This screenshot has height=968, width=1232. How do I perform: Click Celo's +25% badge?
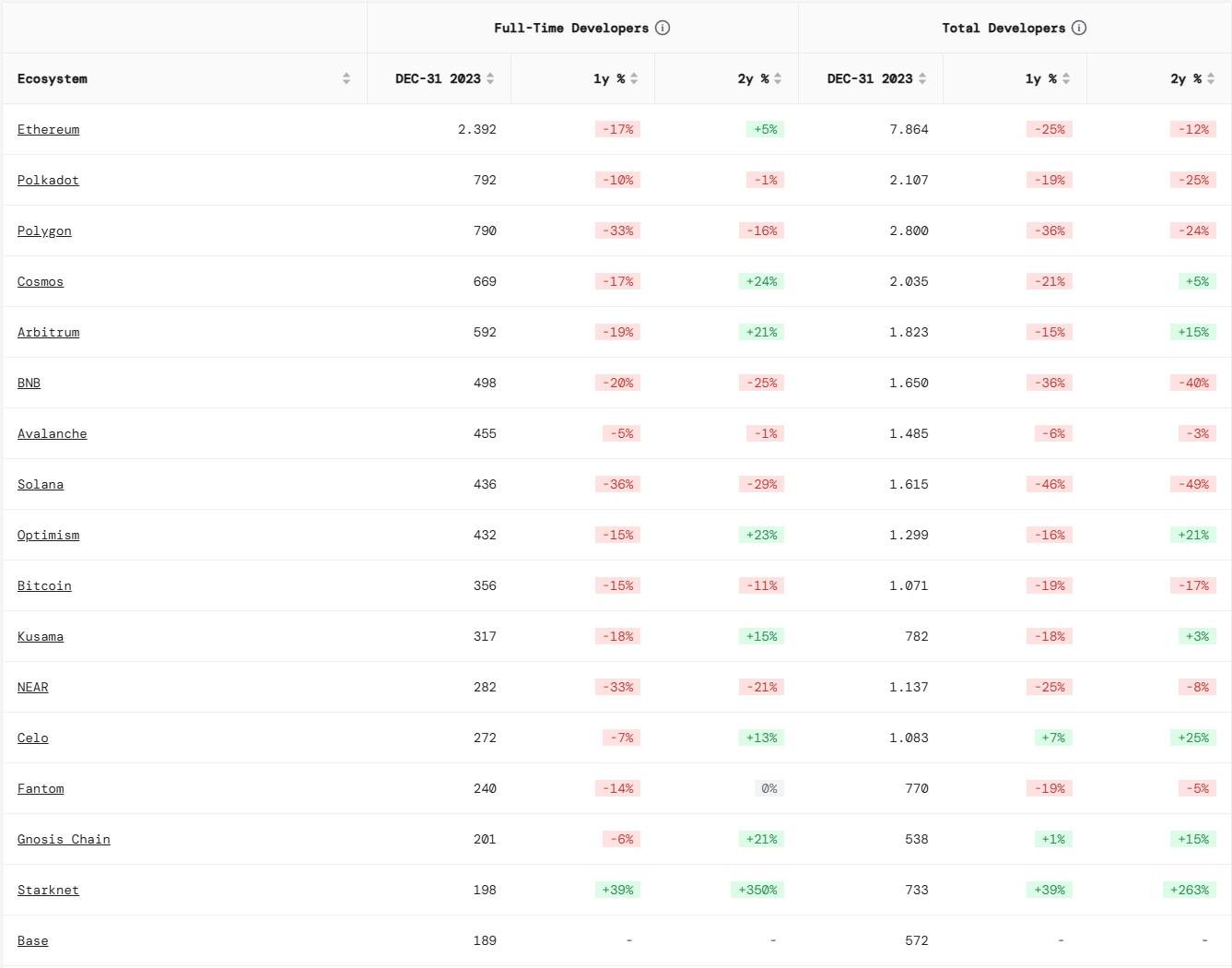[x=1193, y=738]
